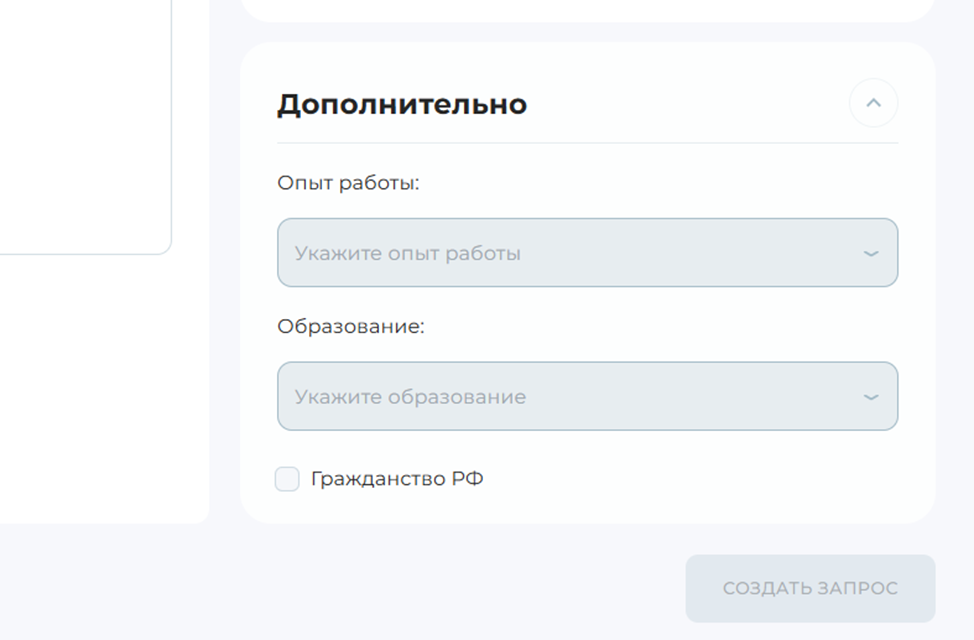The width and height of the screenshot is (974, 640).
Task: Click empty header area between Дополнительно and chevron
Action: pos(690,104)
